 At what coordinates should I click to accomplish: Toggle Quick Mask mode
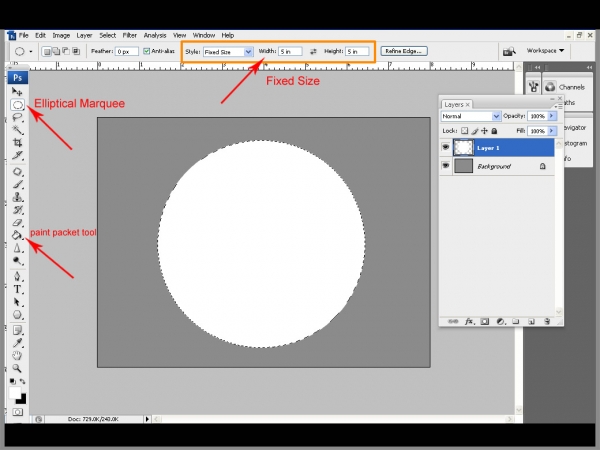tap(18, 412)
